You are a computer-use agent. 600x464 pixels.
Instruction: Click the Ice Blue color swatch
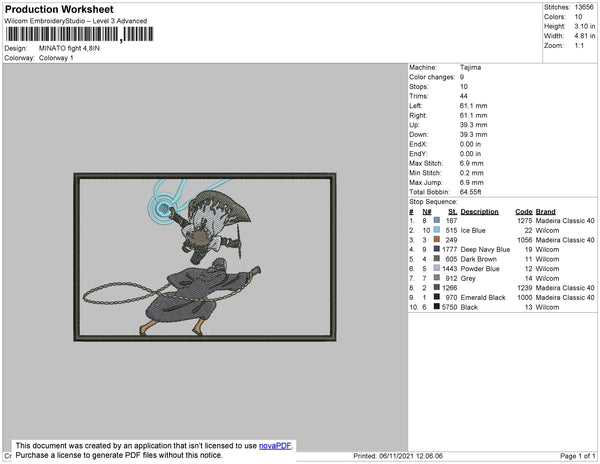(x=437, y=230)
